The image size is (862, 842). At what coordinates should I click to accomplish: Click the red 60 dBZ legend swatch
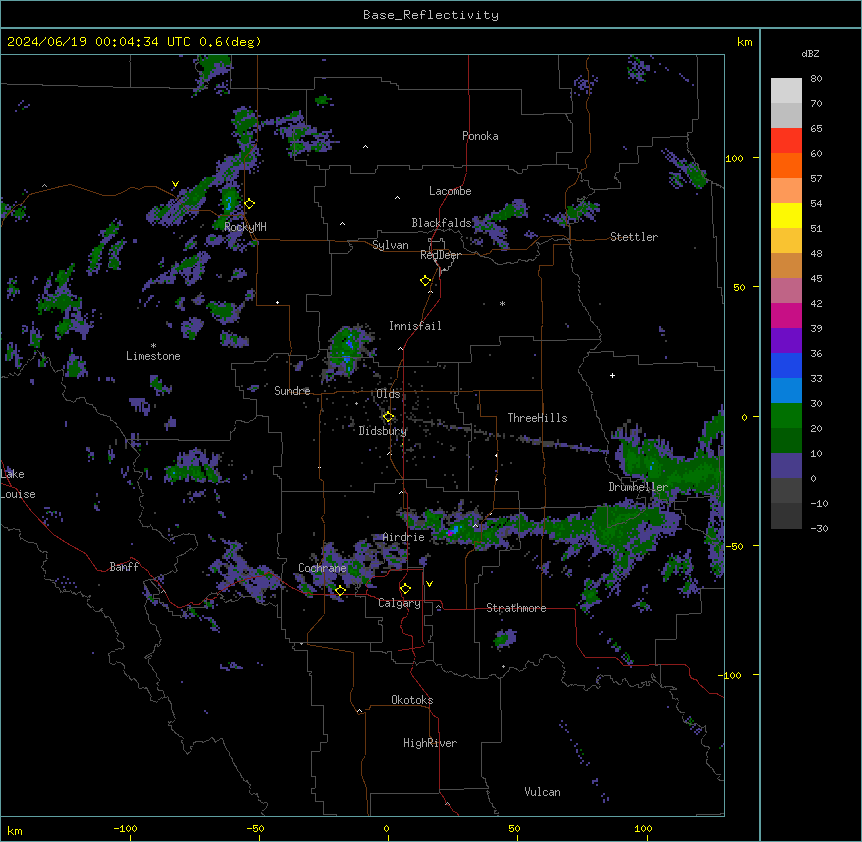[x=786, y=141]
